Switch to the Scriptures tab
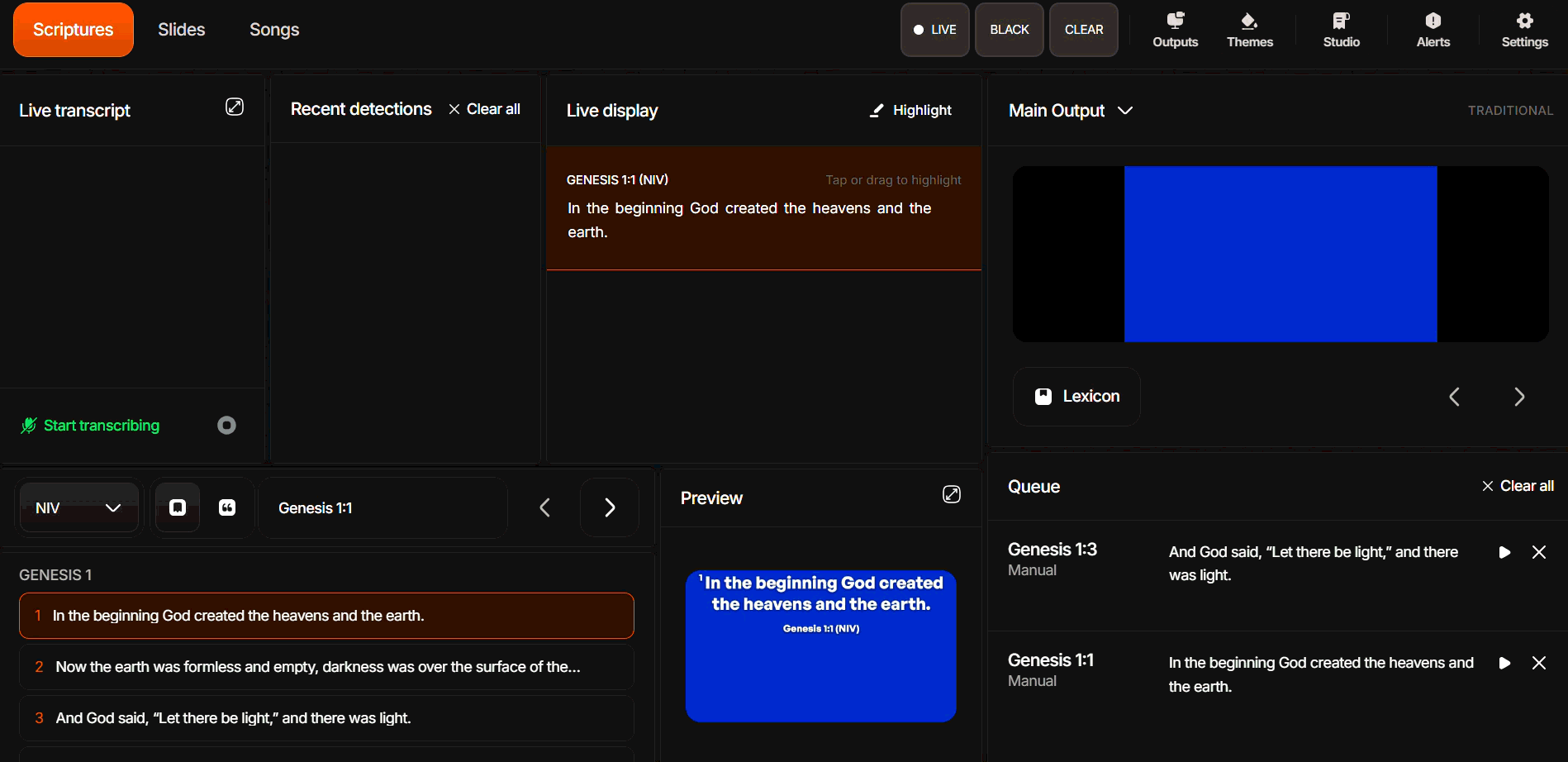The height and width of the screenshot is (762, 1568). (x=73, y=30)
